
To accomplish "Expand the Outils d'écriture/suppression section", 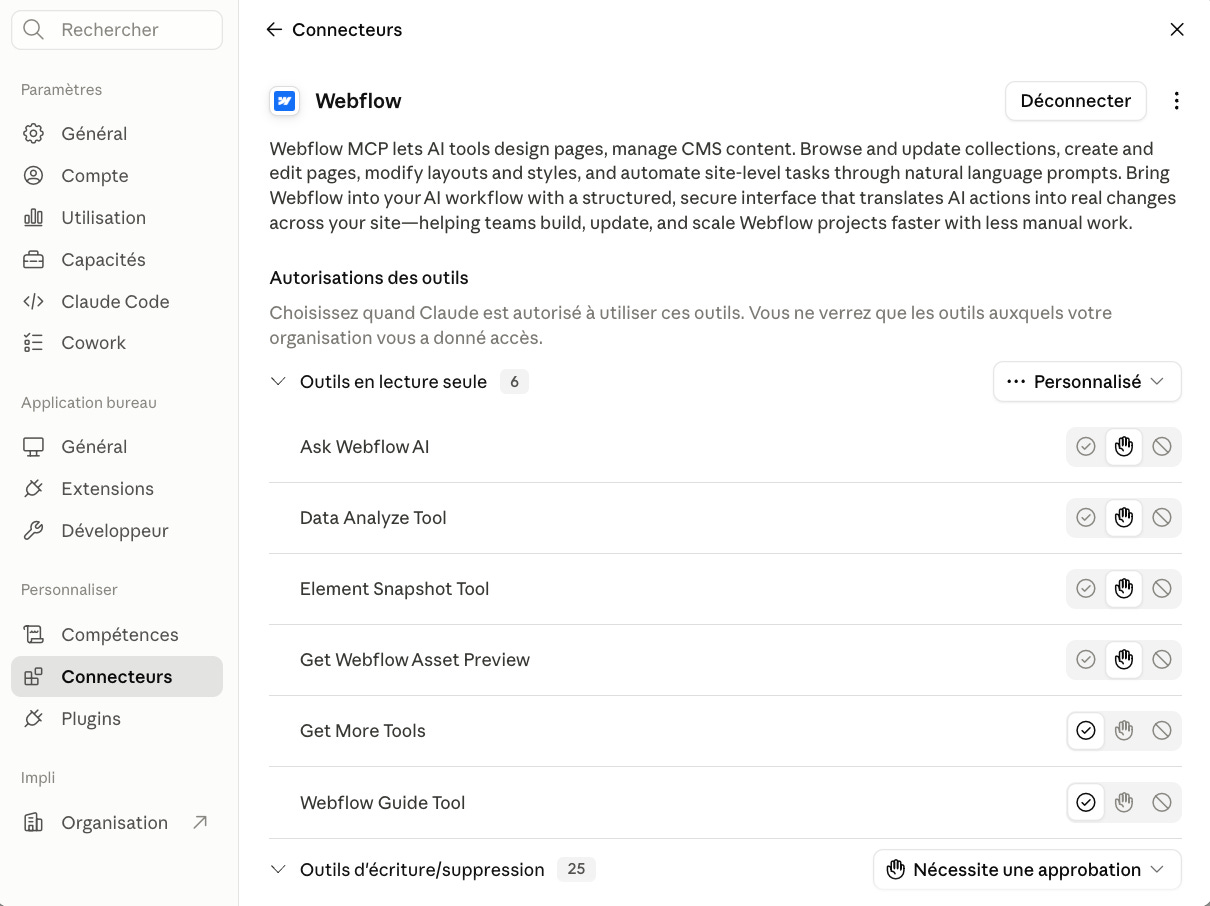I will coord(278,870).
